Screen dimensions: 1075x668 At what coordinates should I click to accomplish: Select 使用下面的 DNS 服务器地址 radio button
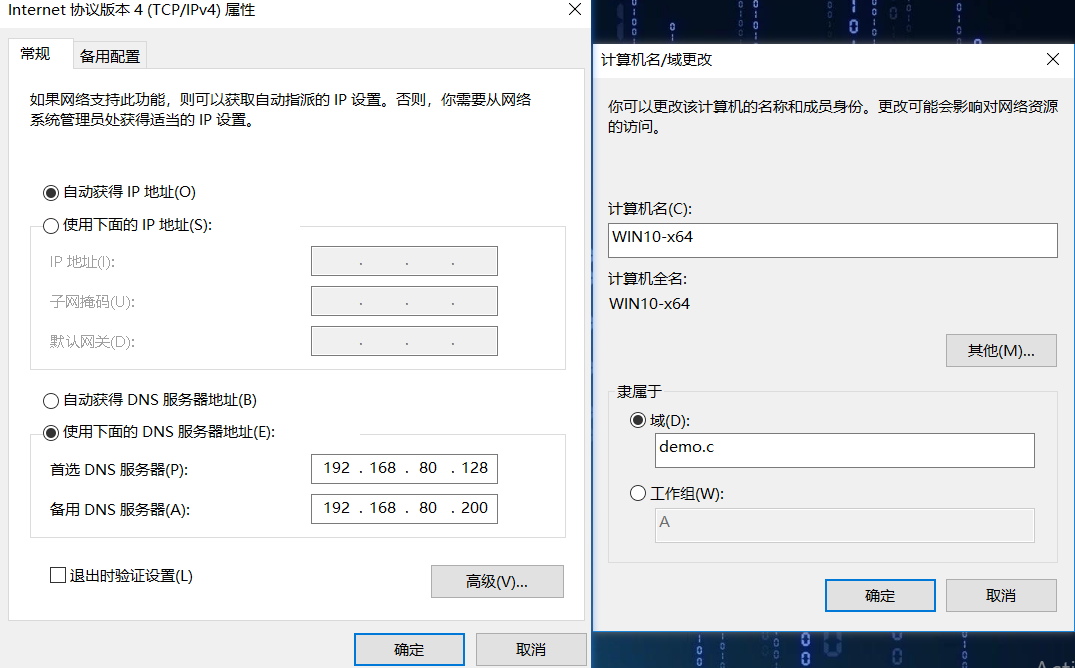[x=51, y=433]
